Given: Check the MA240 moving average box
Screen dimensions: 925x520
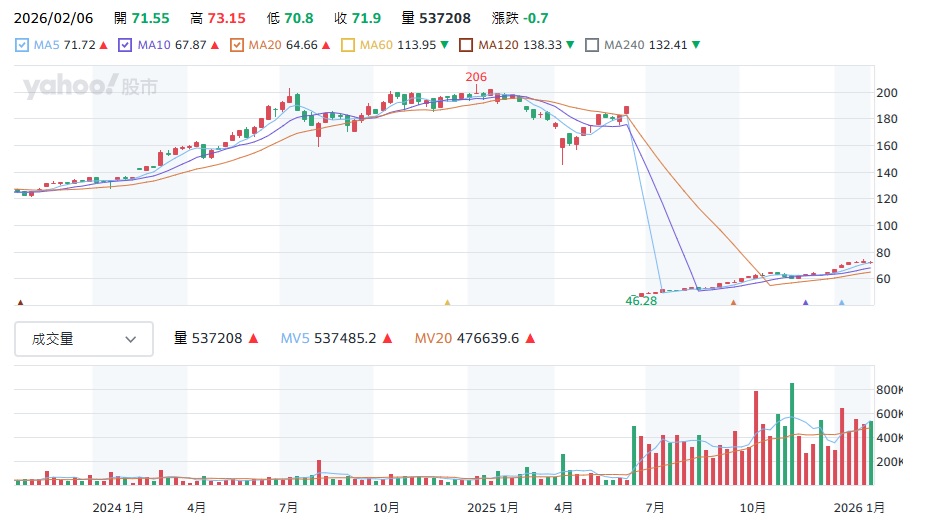Looking at the screenshot, I should coord(592,45).
